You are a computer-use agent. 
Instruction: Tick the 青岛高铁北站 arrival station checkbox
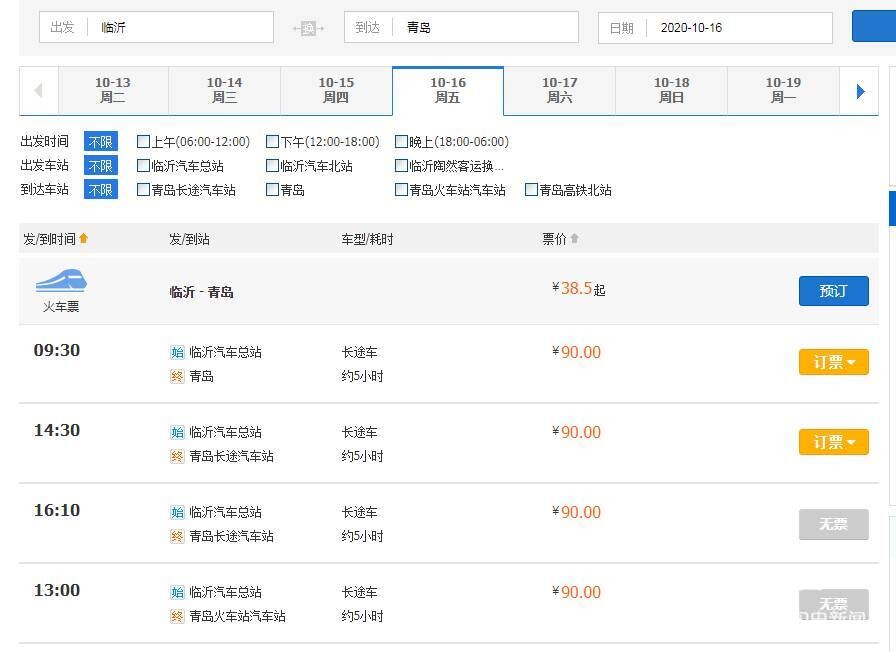[x=531, y=190]
